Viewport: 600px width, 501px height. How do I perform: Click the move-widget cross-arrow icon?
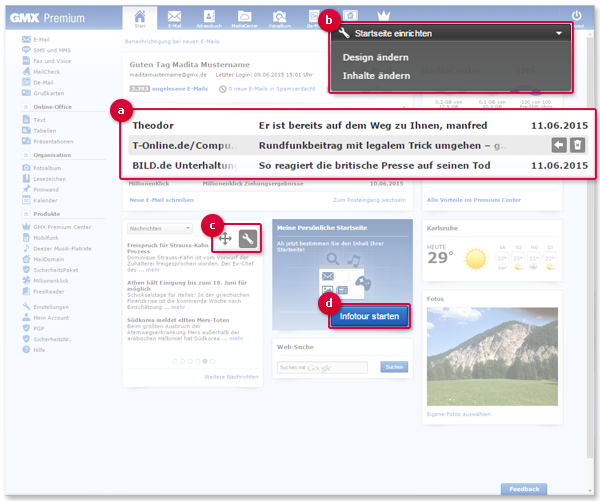(x=225, y=239)
